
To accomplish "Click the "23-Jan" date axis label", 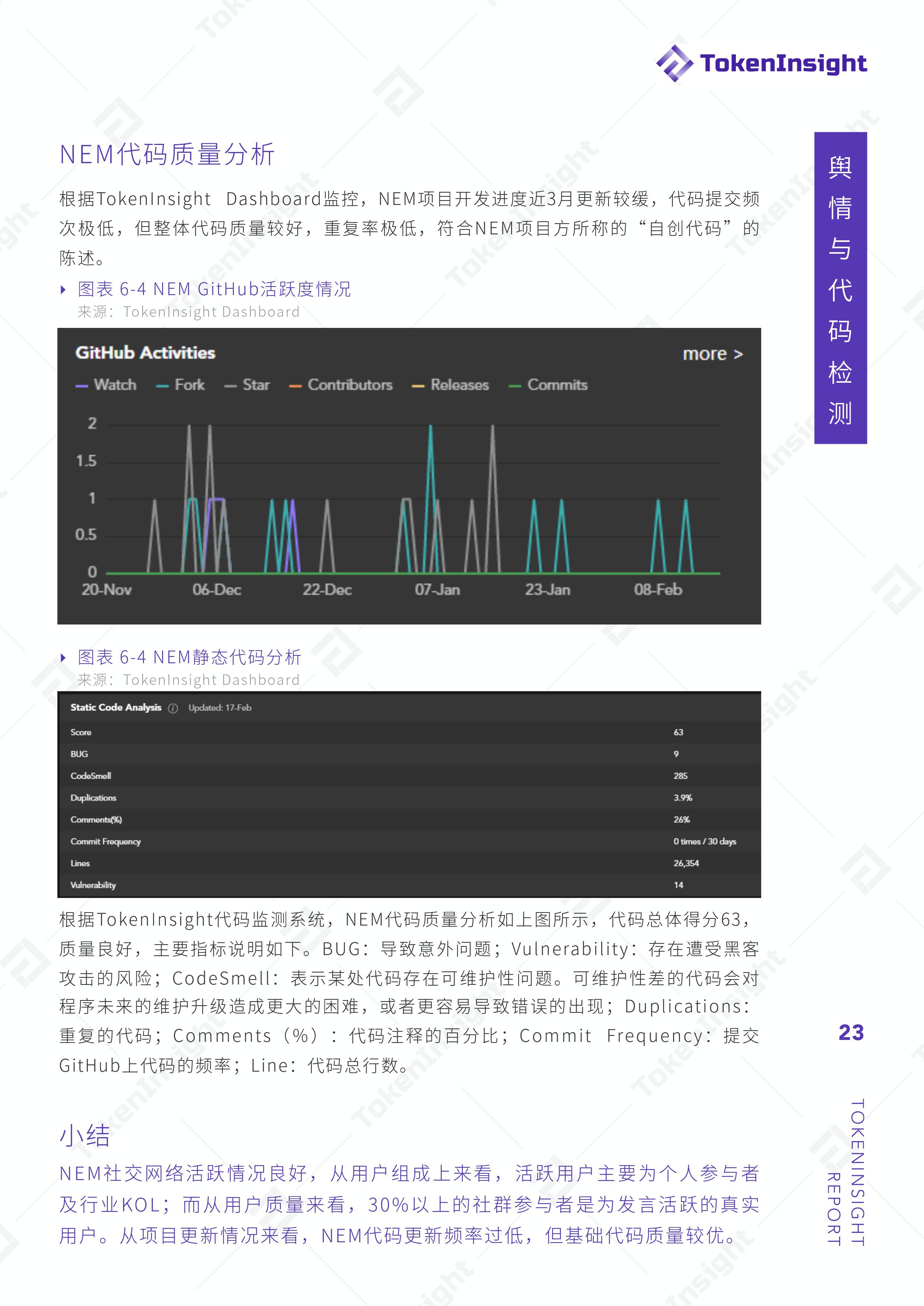I will click(547, 589).
